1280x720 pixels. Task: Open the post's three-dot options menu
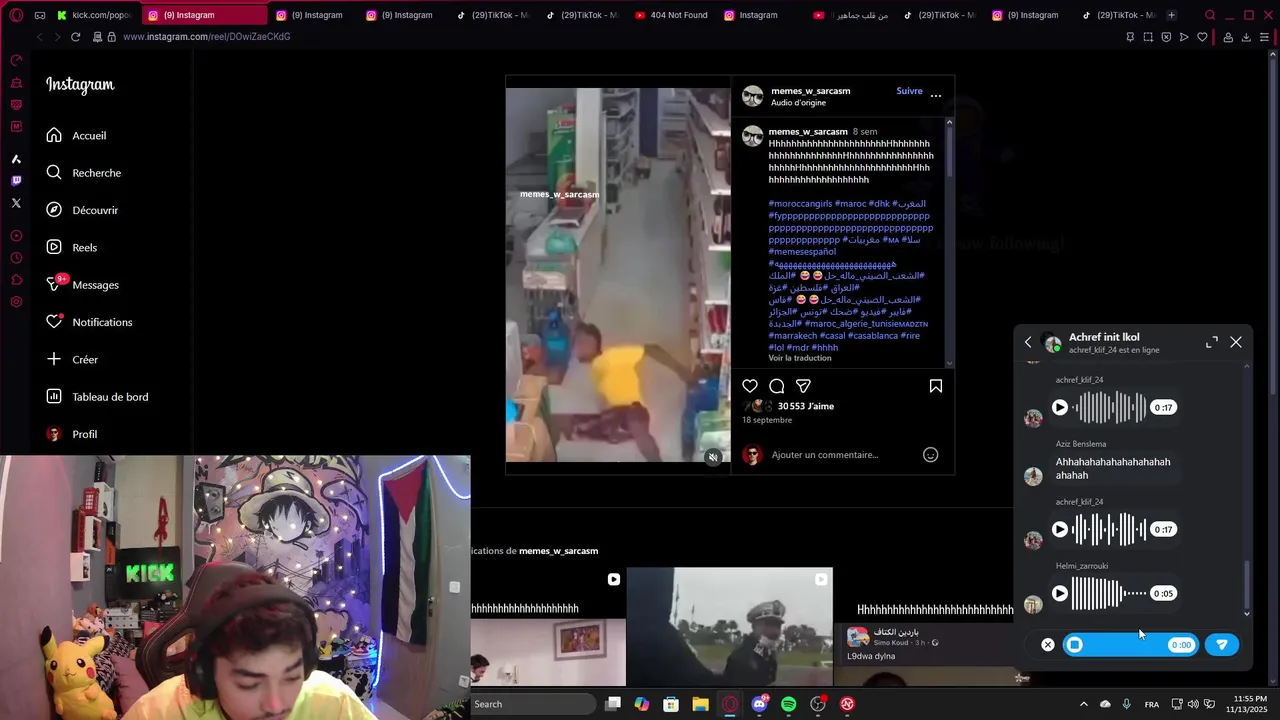936,96
